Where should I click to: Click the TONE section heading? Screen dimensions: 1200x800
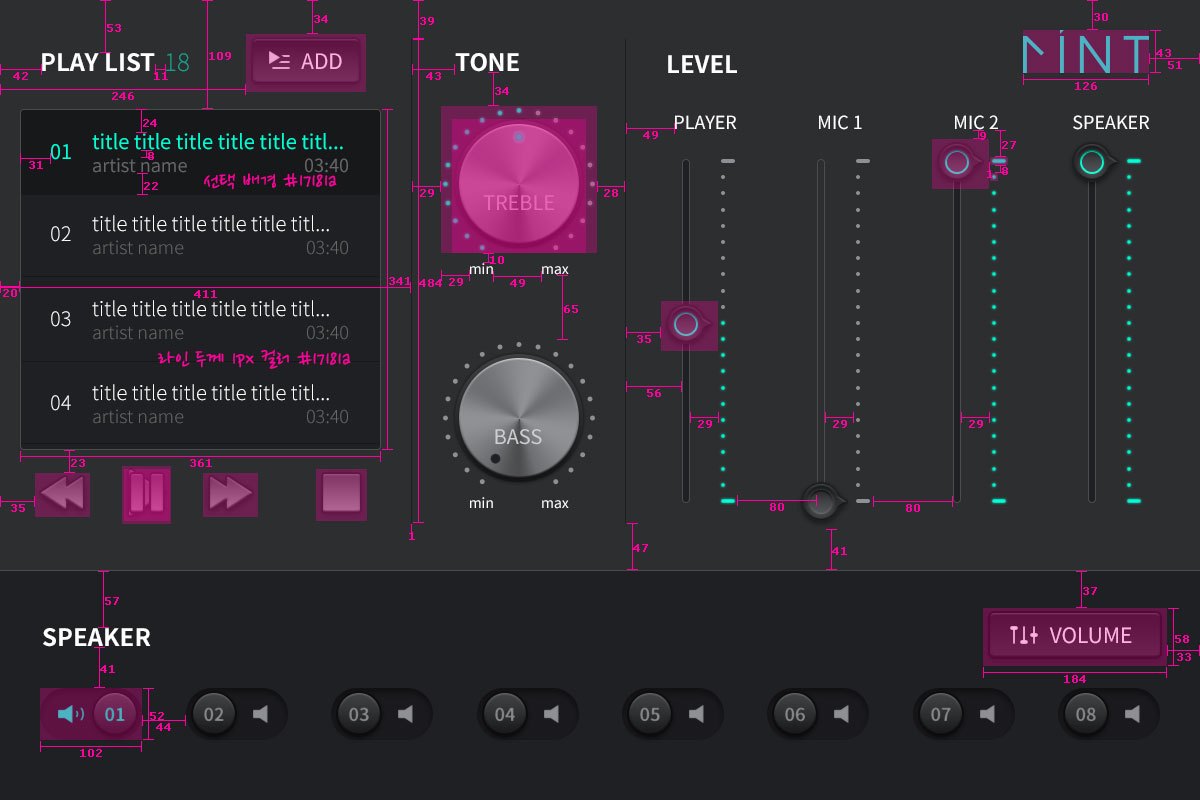[487, 63]
